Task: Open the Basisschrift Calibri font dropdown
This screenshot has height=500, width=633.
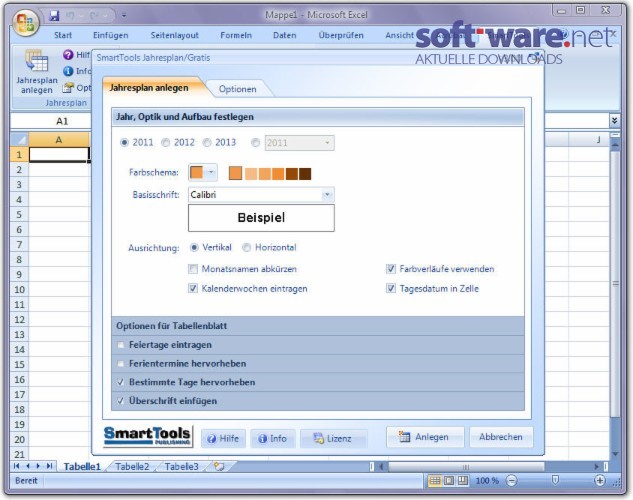Action: (x=327, y=195)
